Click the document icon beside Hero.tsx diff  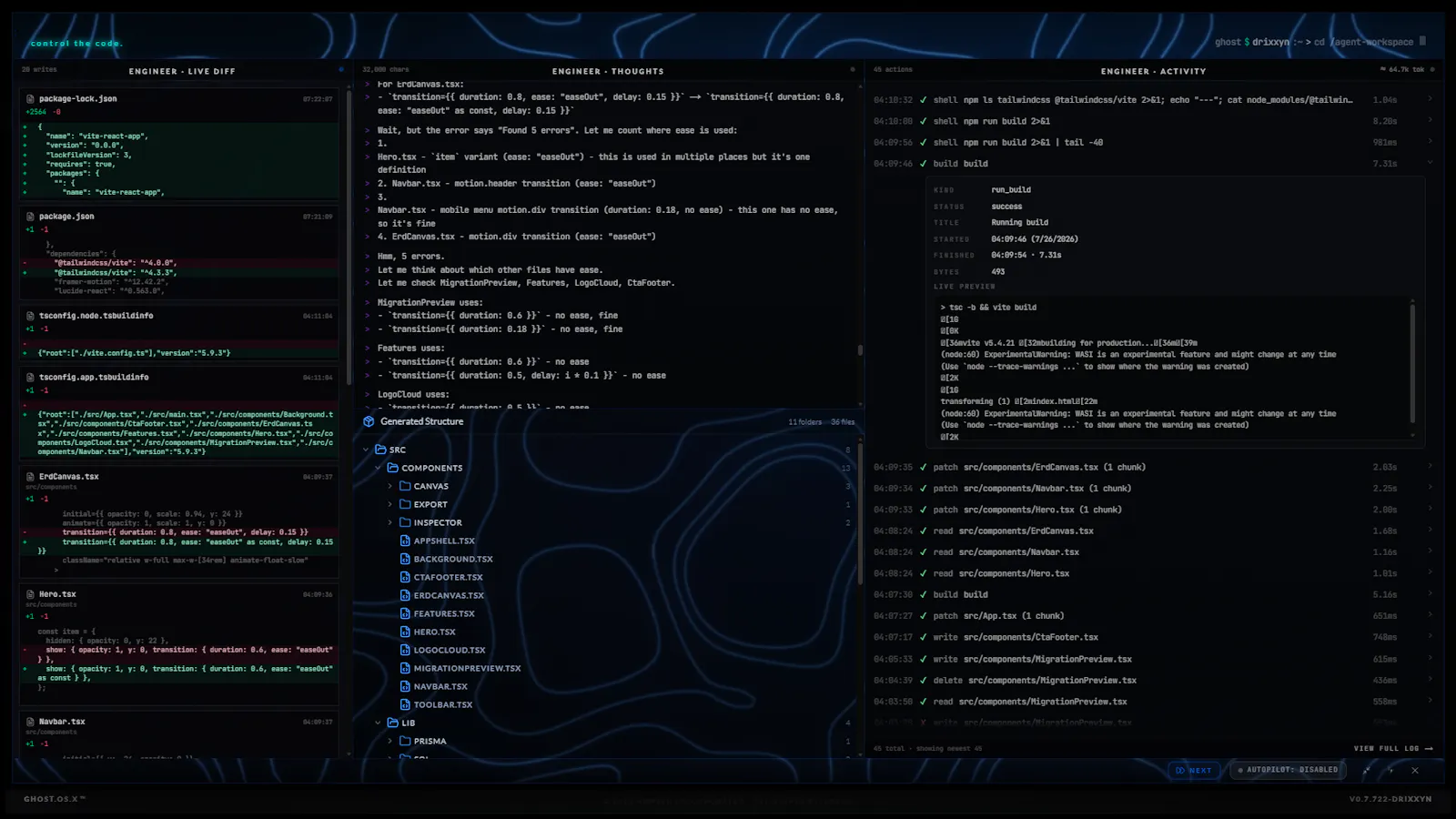tap(30, 594)
